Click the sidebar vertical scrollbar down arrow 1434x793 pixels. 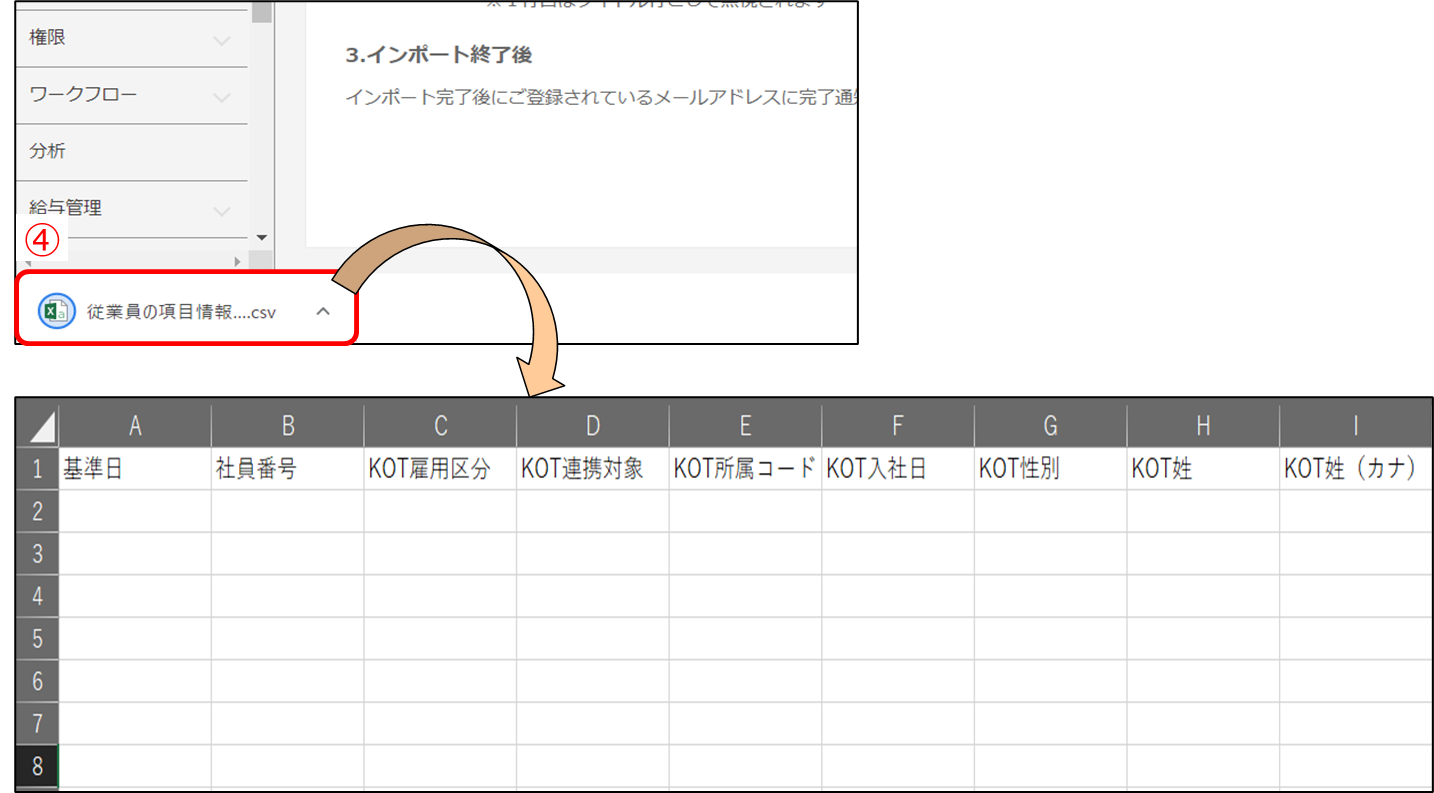point(262,238)
